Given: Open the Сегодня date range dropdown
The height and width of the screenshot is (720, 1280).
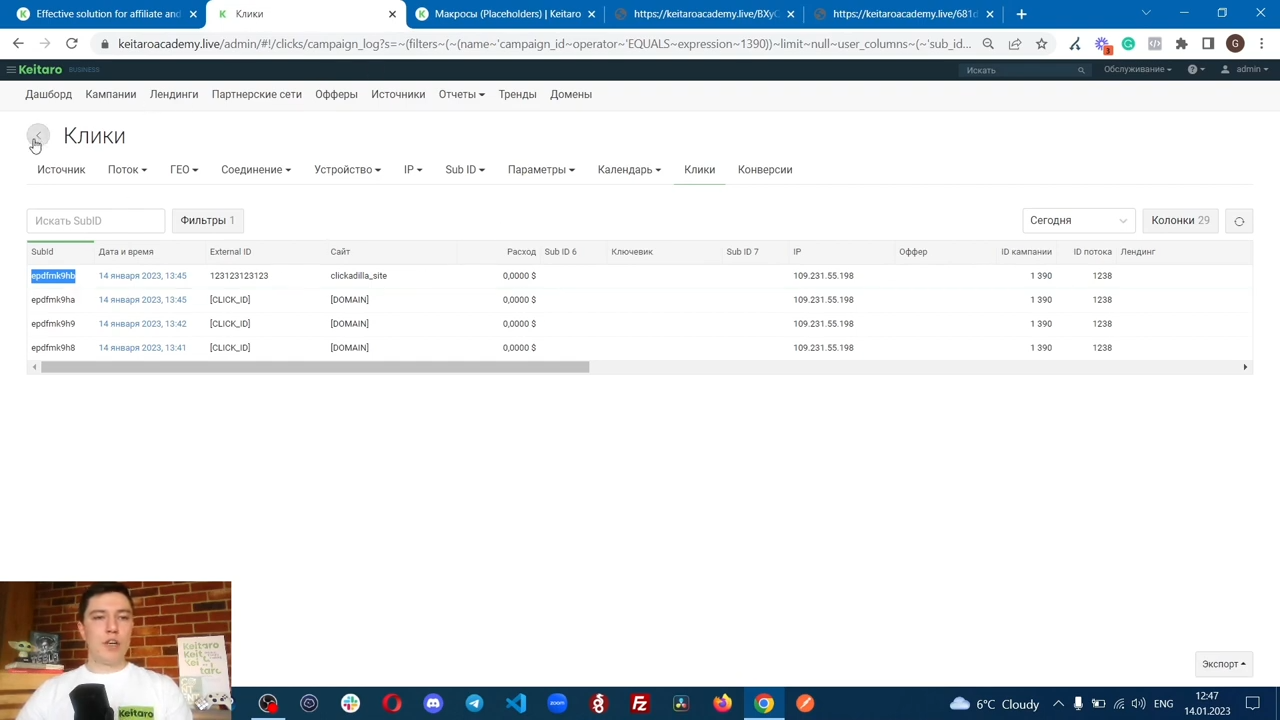Looking at the screenshot, I should click(x=1079, y=221).
